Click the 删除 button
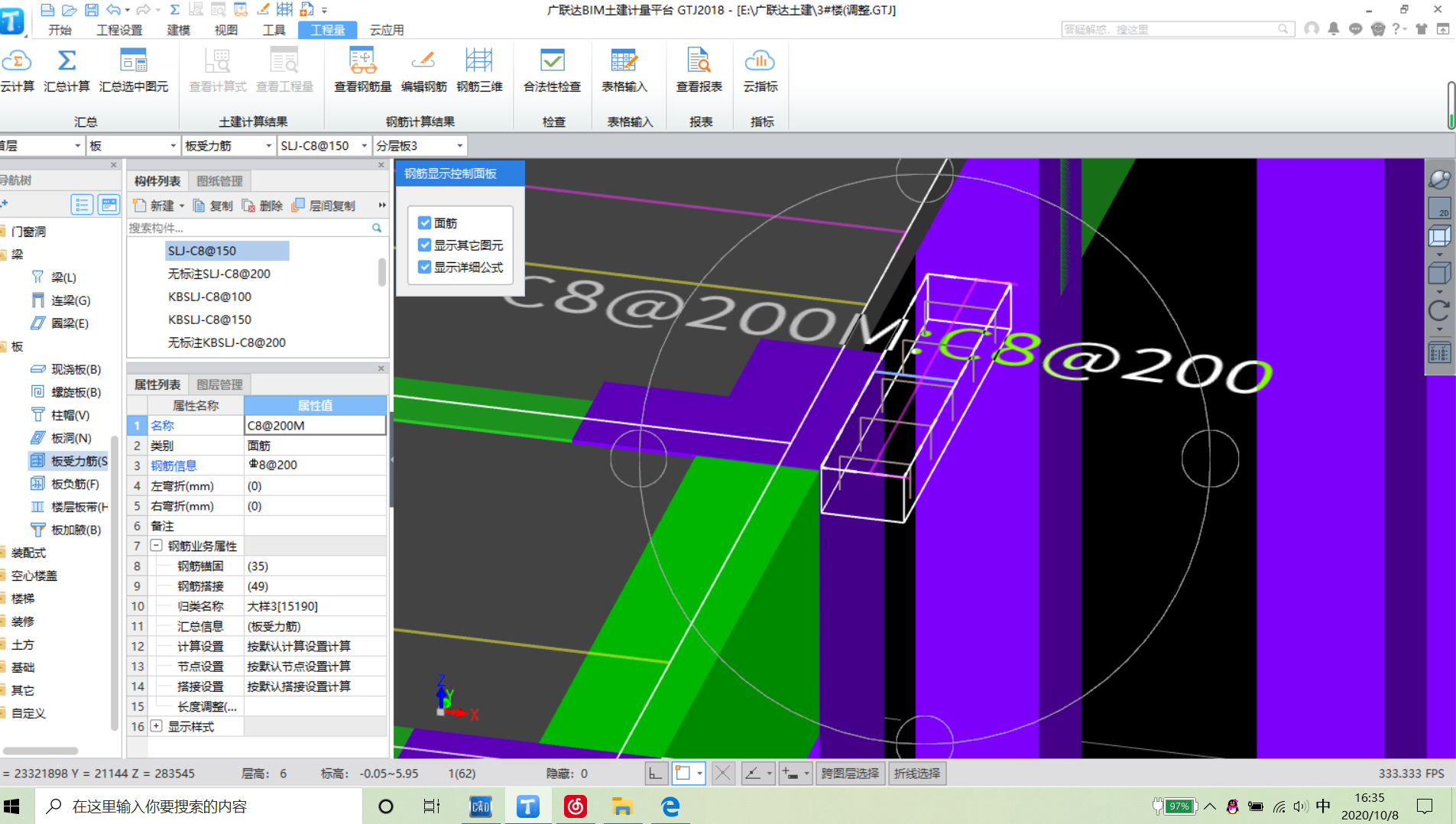 pyautogui.click(x=262, y=206)
